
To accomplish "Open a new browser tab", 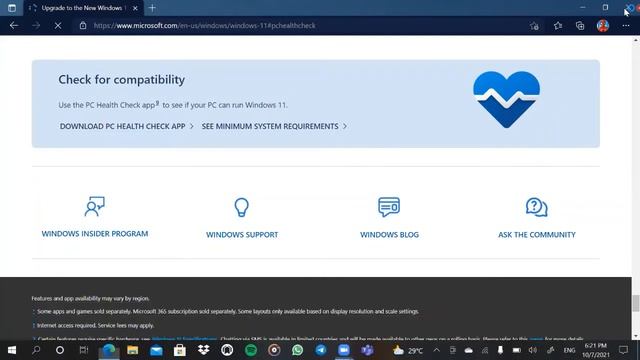I will 152,8.
